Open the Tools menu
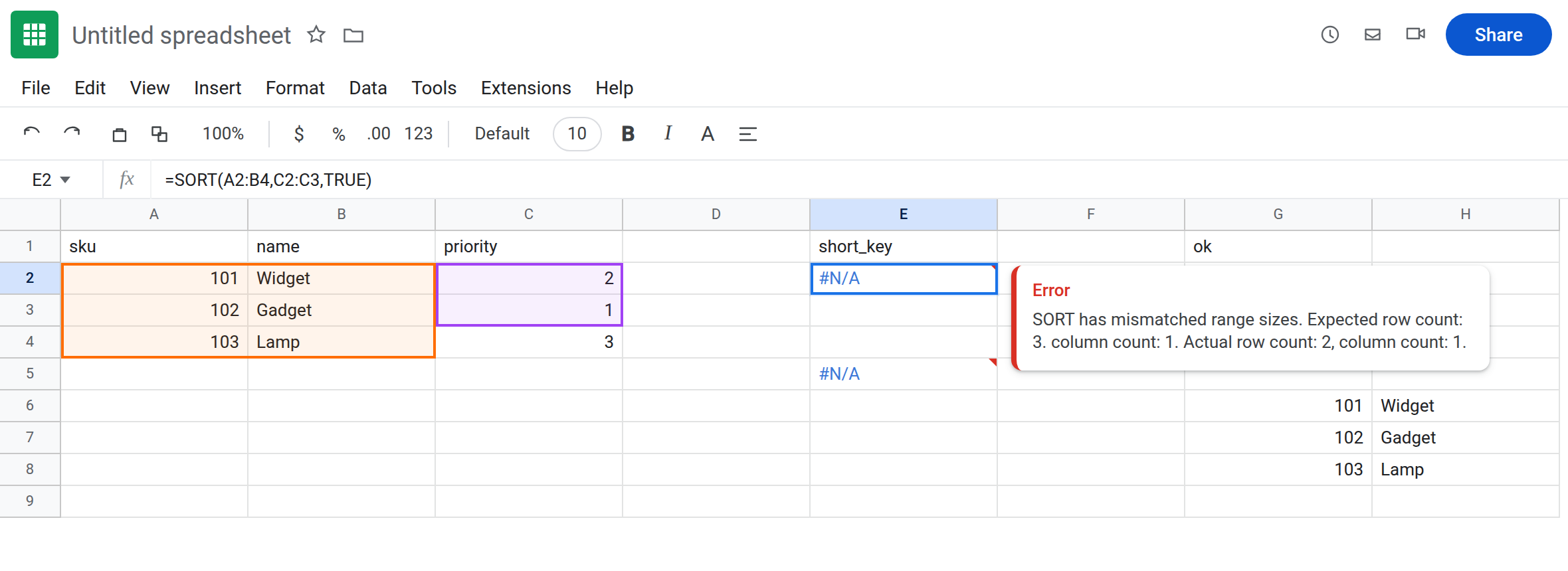The width and height of the screenshot is (1568, 571). pos(434,88)
